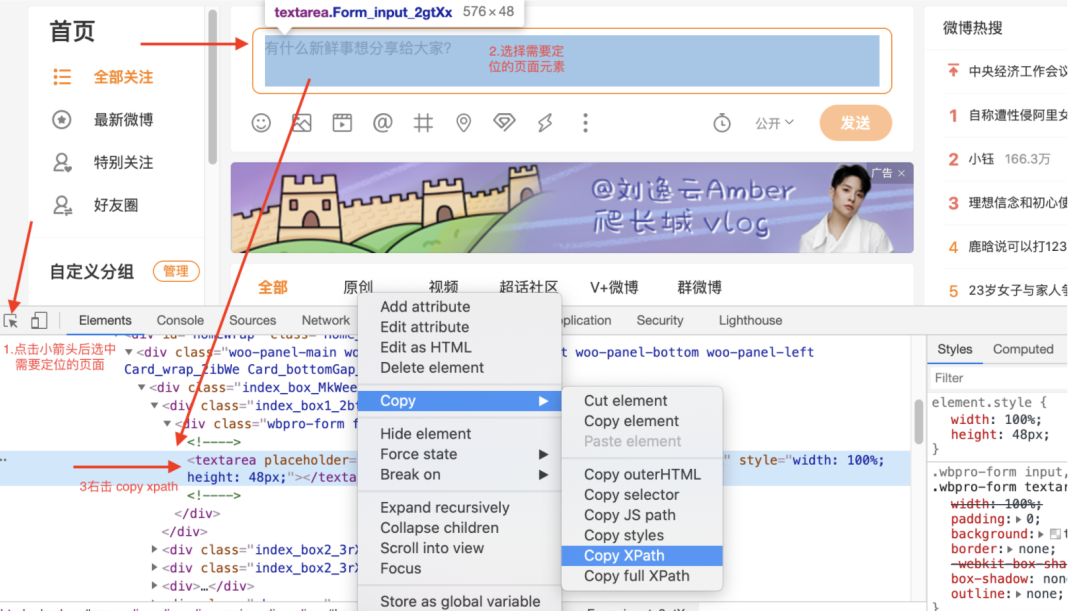Collapse the woo-panel-main div node

pos(129,352)
